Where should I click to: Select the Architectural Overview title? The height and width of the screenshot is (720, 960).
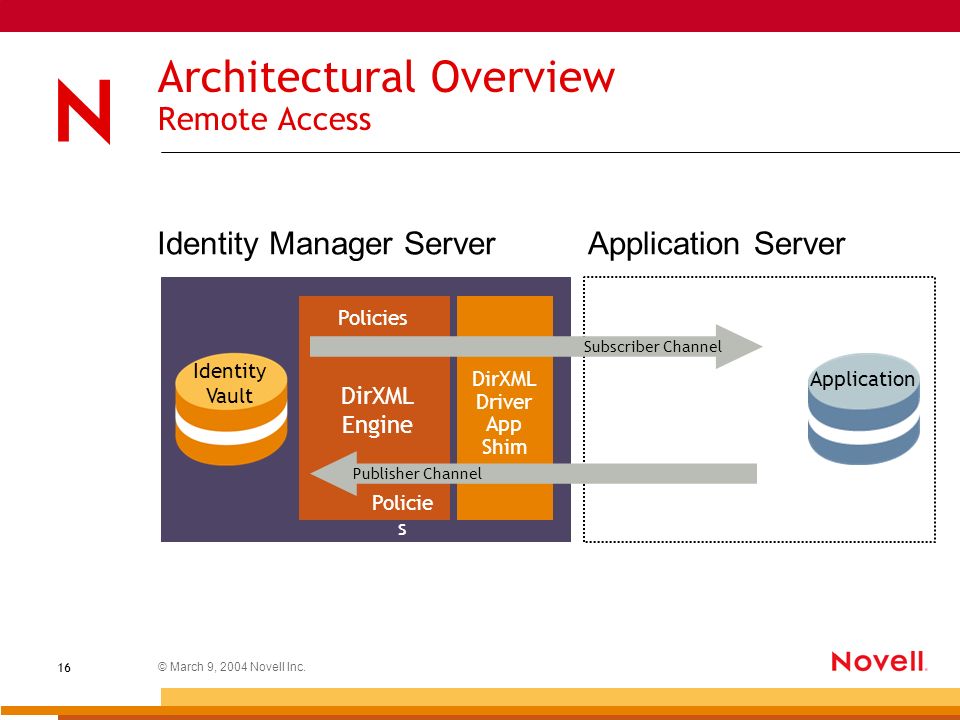(x=386, y=77)
